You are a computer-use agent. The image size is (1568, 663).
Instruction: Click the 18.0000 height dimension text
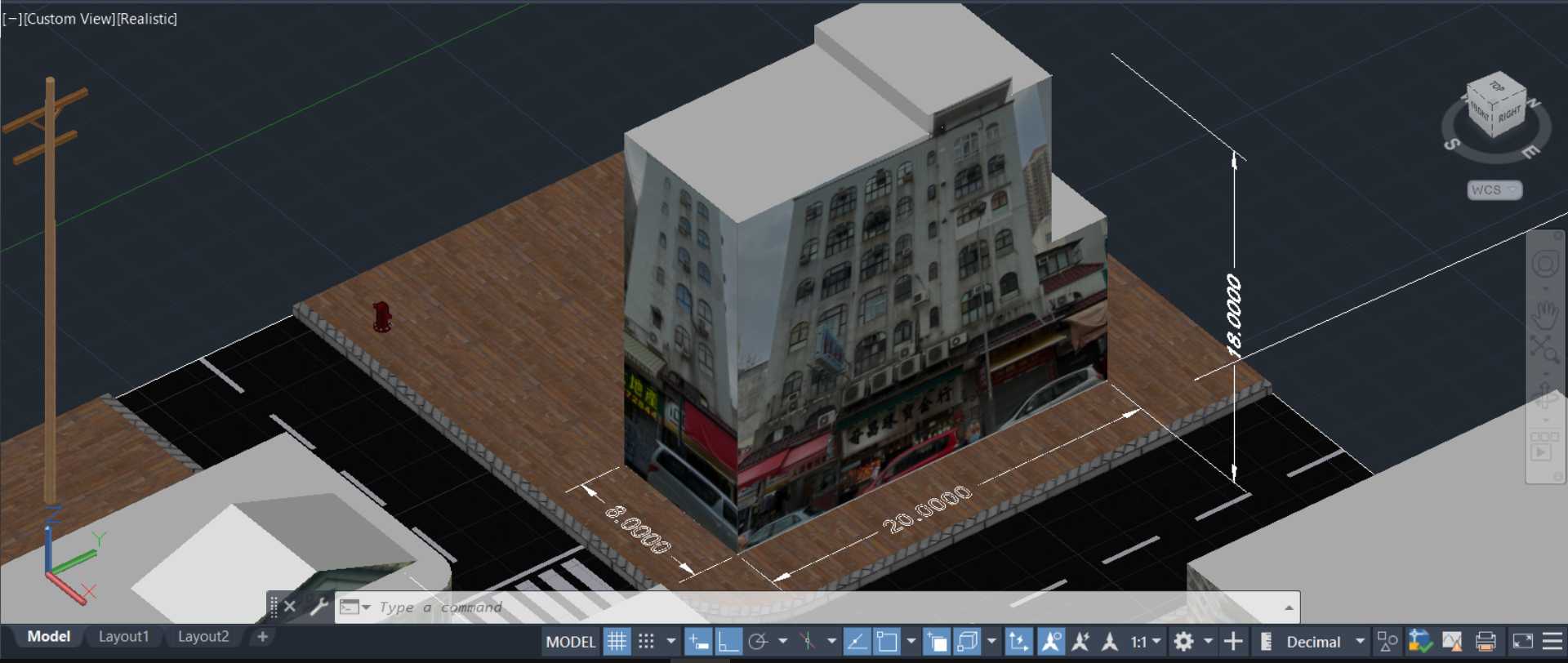pos(1233,315)
